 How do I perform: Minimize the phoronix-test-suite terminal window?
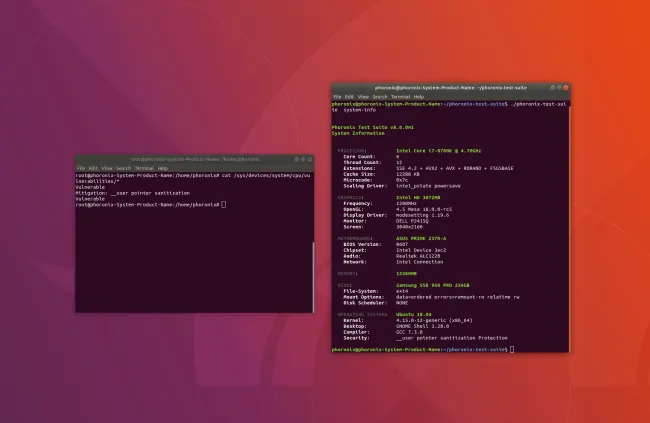(553, 88)
